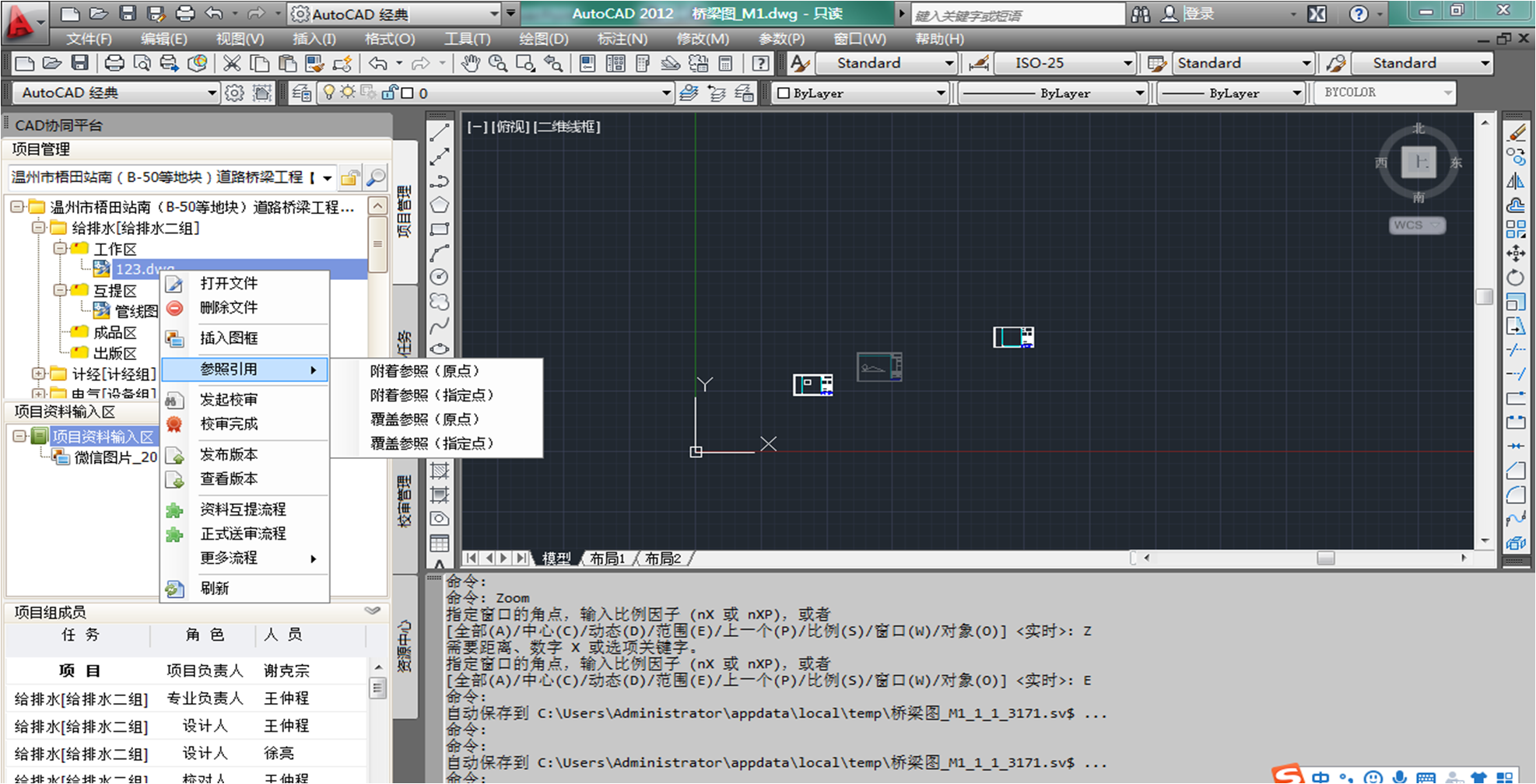The height and width of the screenshot is (784, 1536).
Task: Click the Plot (print) icon in the standard toolbar
Action: click(x=114, y=64)
